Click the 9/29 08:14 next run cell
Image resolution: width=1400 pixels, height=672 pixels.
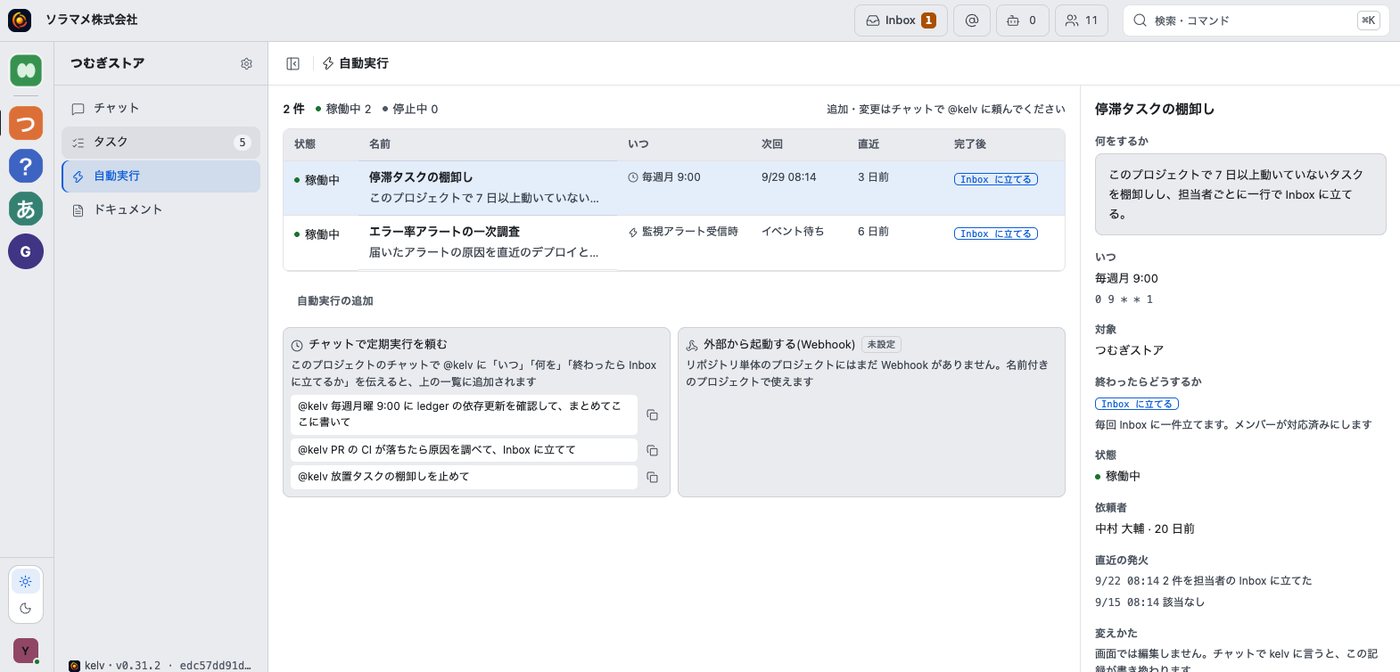pos(789,177)
